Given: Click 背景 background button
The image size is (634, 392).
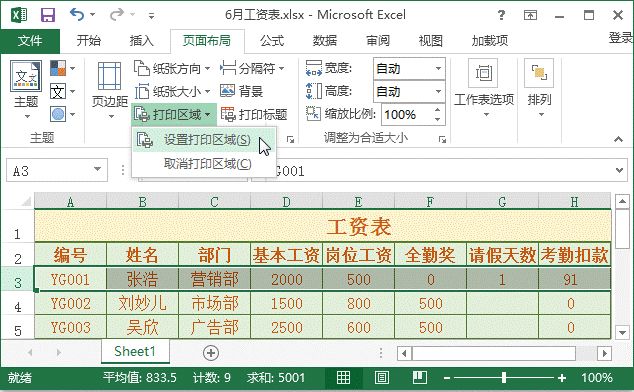Looking at the screenshot, I should (242, 91).
